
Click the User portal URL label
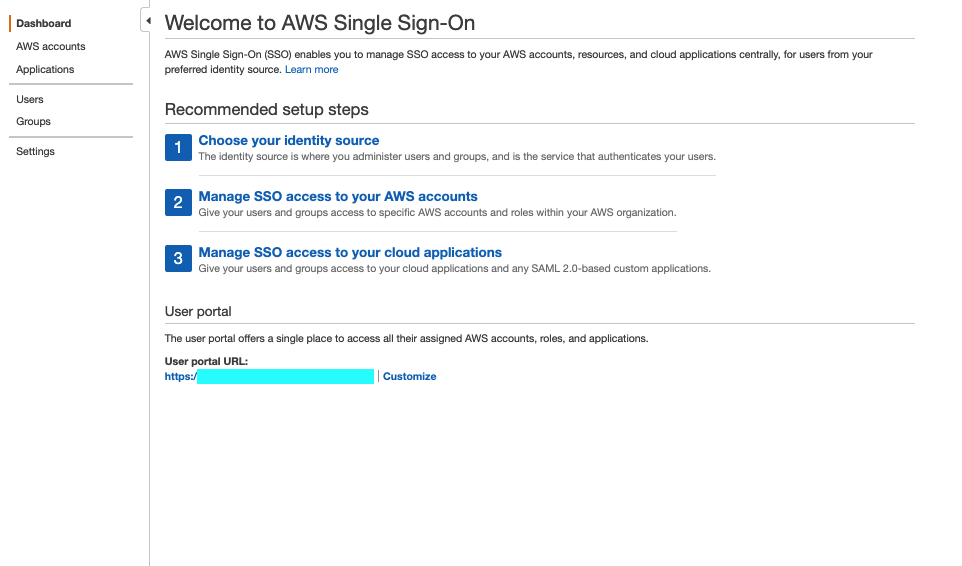(206, 361)
